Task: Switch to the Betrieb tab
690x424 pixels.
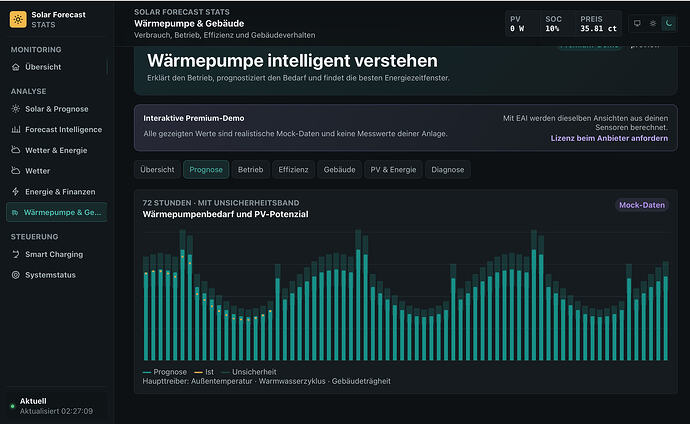Action: pyautogui.click(x=250, y=169)
